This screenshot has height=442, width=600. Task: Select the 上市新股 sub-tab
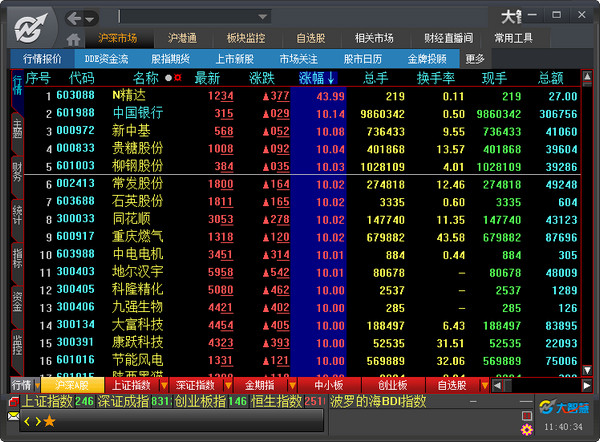tap(235, 59)
